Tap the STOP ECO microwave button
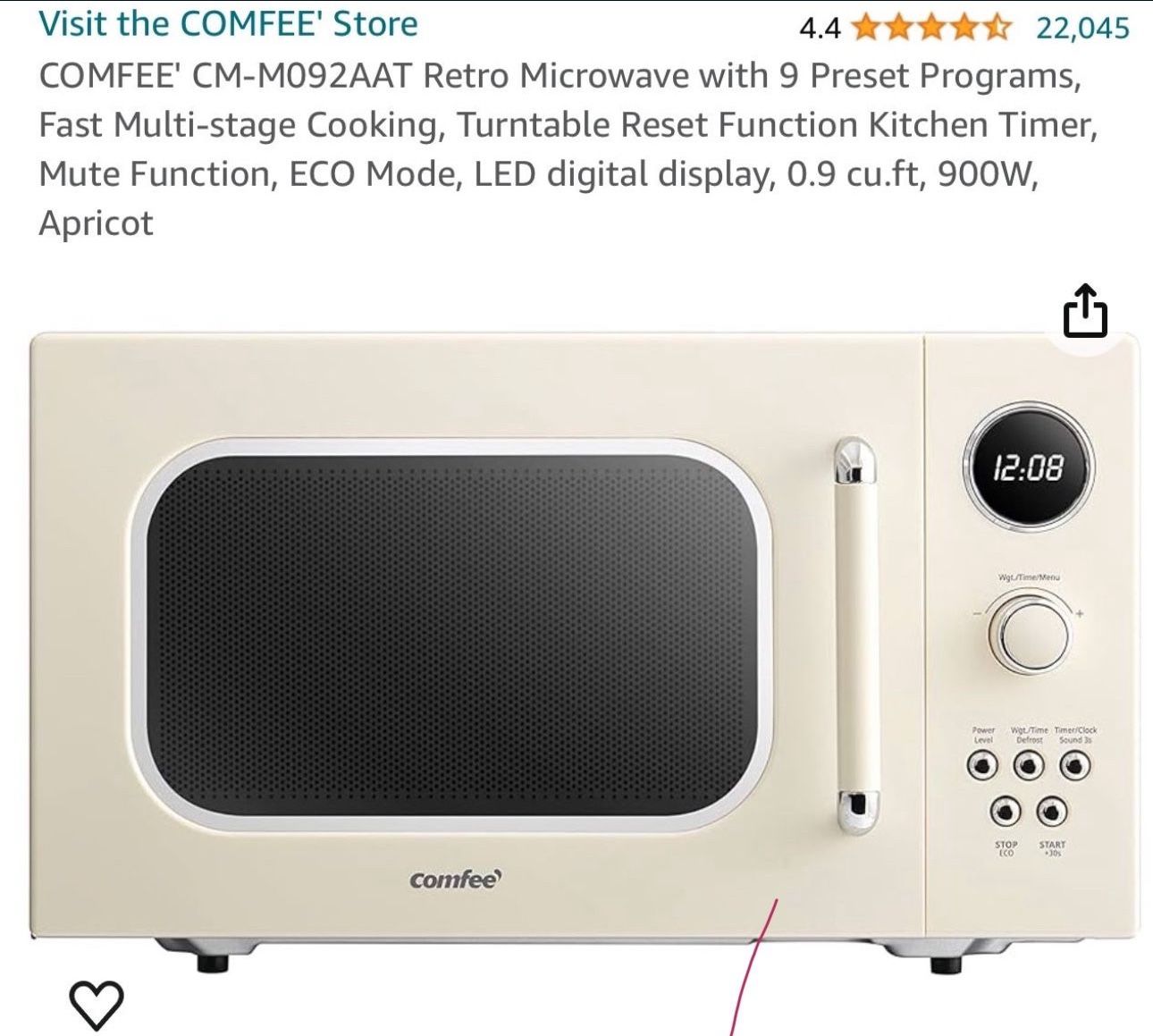The height and width of the screenshot is (1036, 1153). (1006, 811)
